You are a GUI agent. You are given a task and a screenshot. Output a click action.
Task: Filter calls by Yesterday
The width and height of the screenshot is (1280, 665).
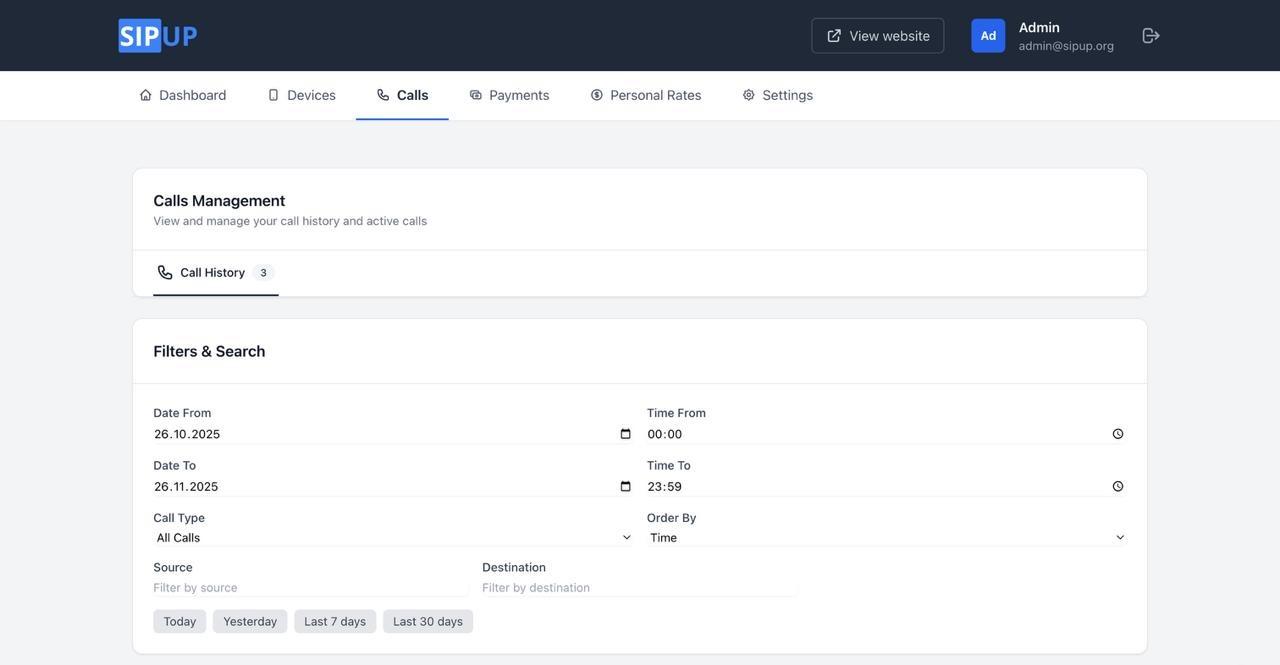pyautogui.click(x=250, y=622)
